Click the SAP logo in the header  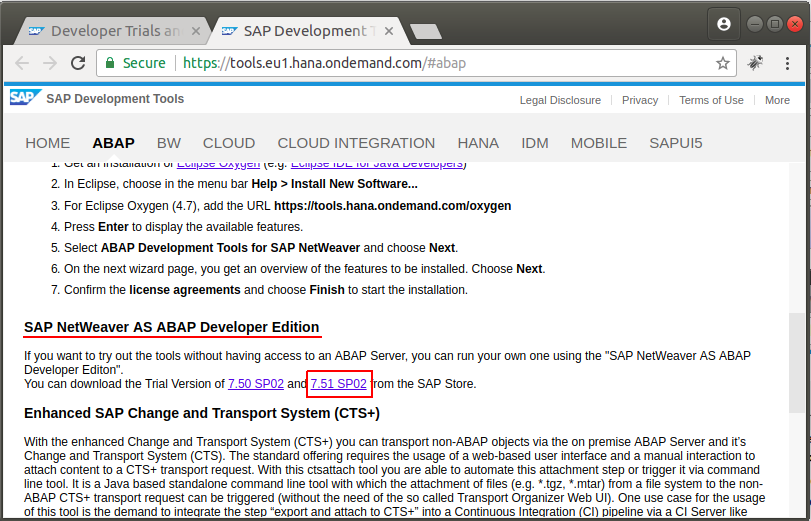[x=25, y=97]
